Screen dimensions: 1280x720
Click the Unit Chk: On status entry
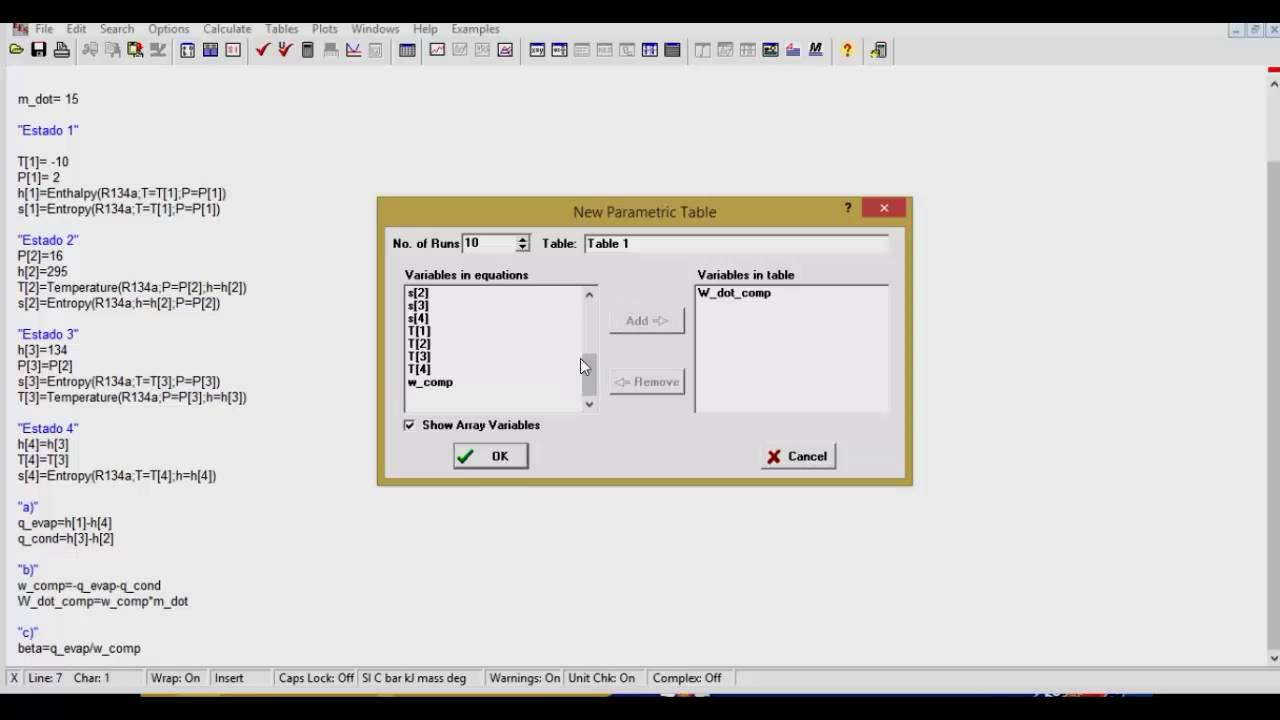pos(602,678)
